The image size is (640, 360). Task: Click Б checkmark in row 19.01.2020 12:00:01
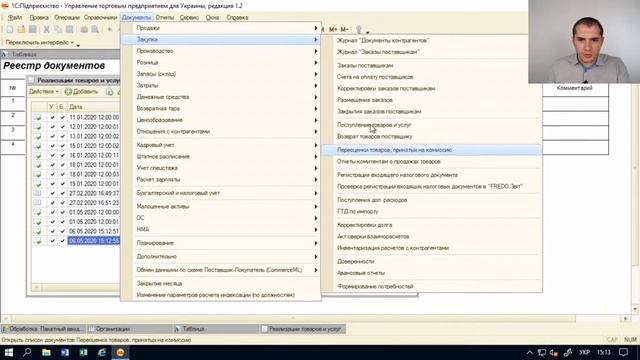(x=62, y=184)
